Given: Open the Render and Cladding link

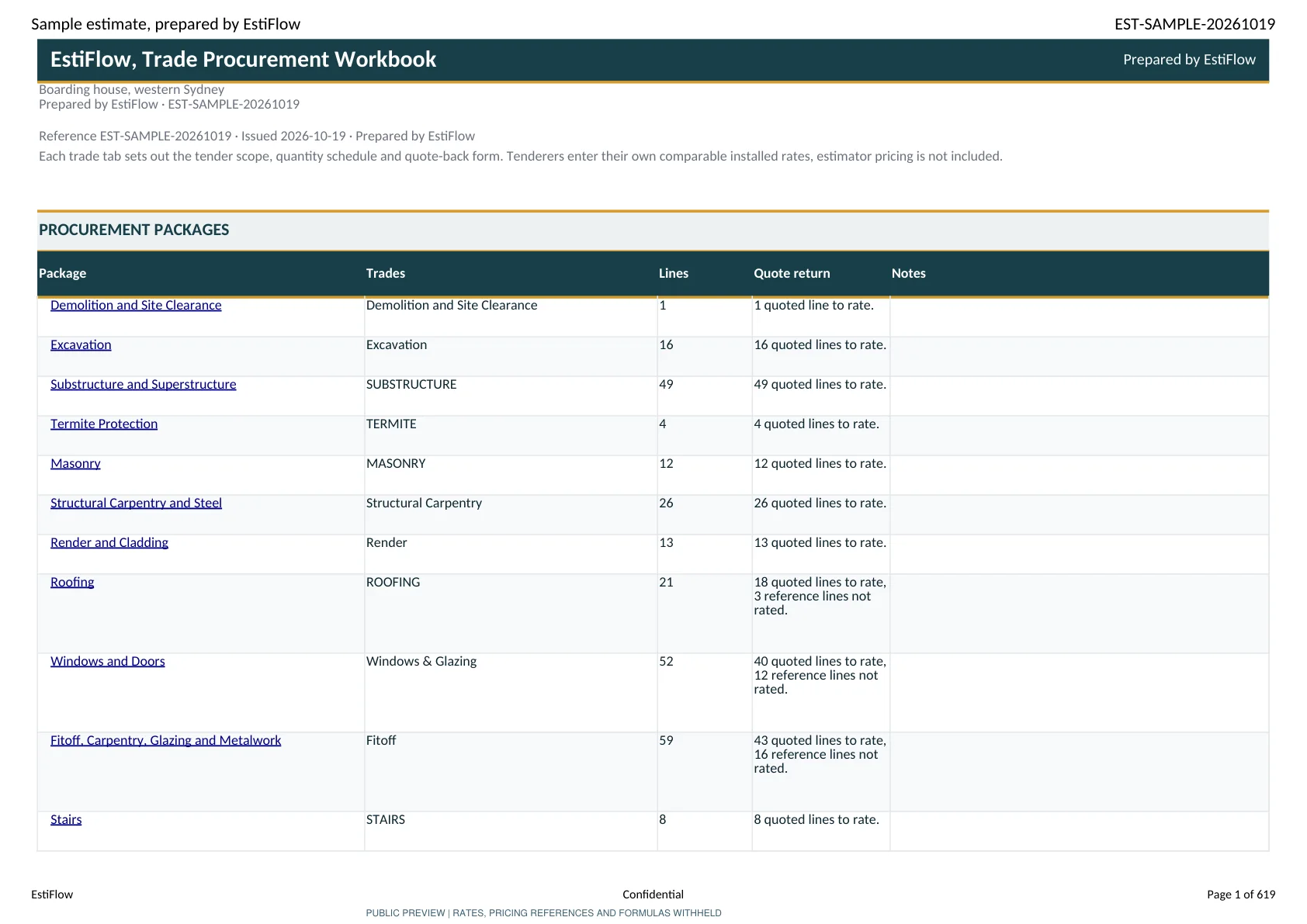Looking at the screenshot, I should point(109,542).
